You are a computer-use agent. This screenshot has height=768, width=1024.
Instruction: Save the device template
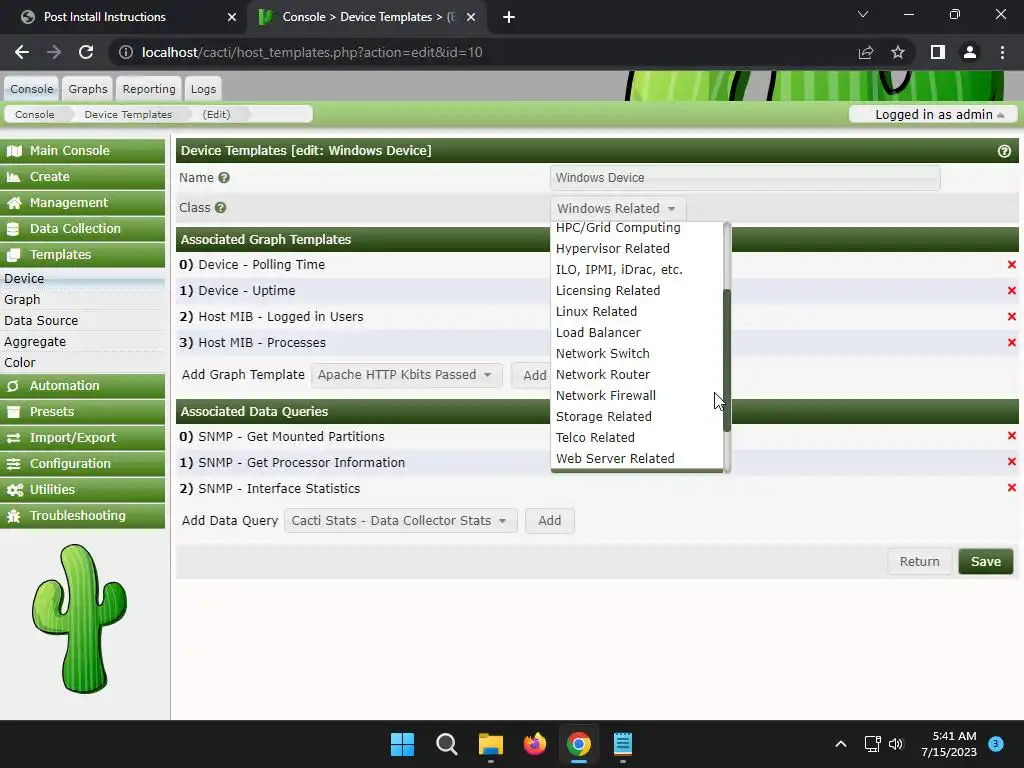click(985, 562)
